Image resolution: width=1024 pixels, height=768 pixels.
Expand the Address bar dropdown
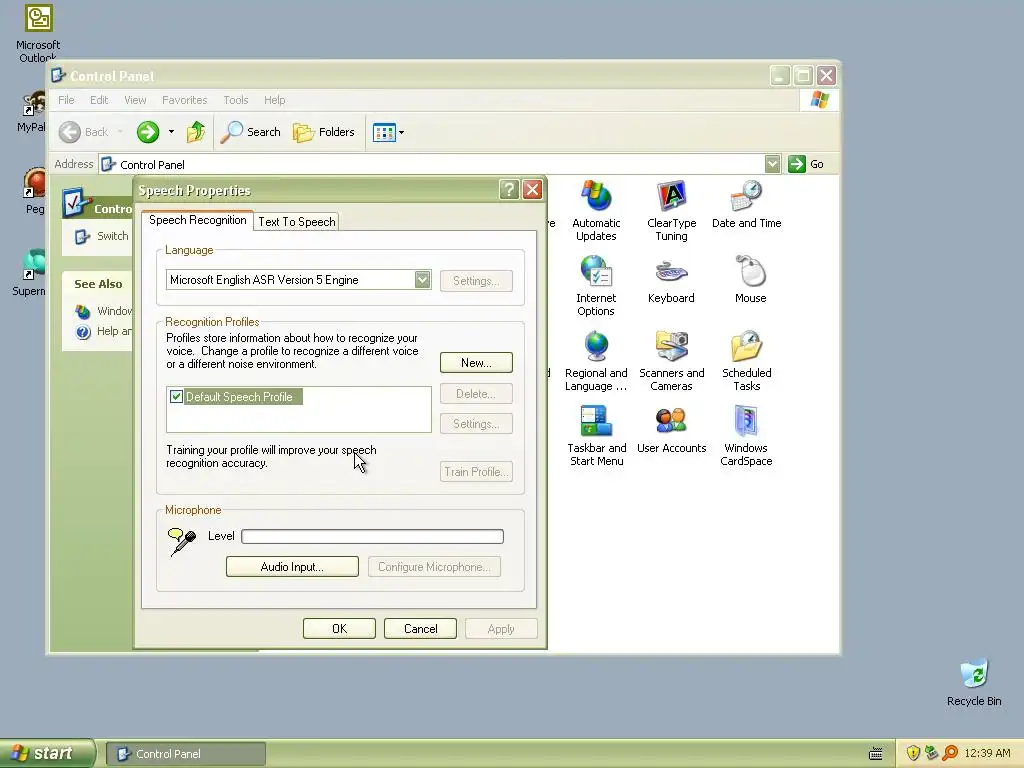tap(772, 164)
